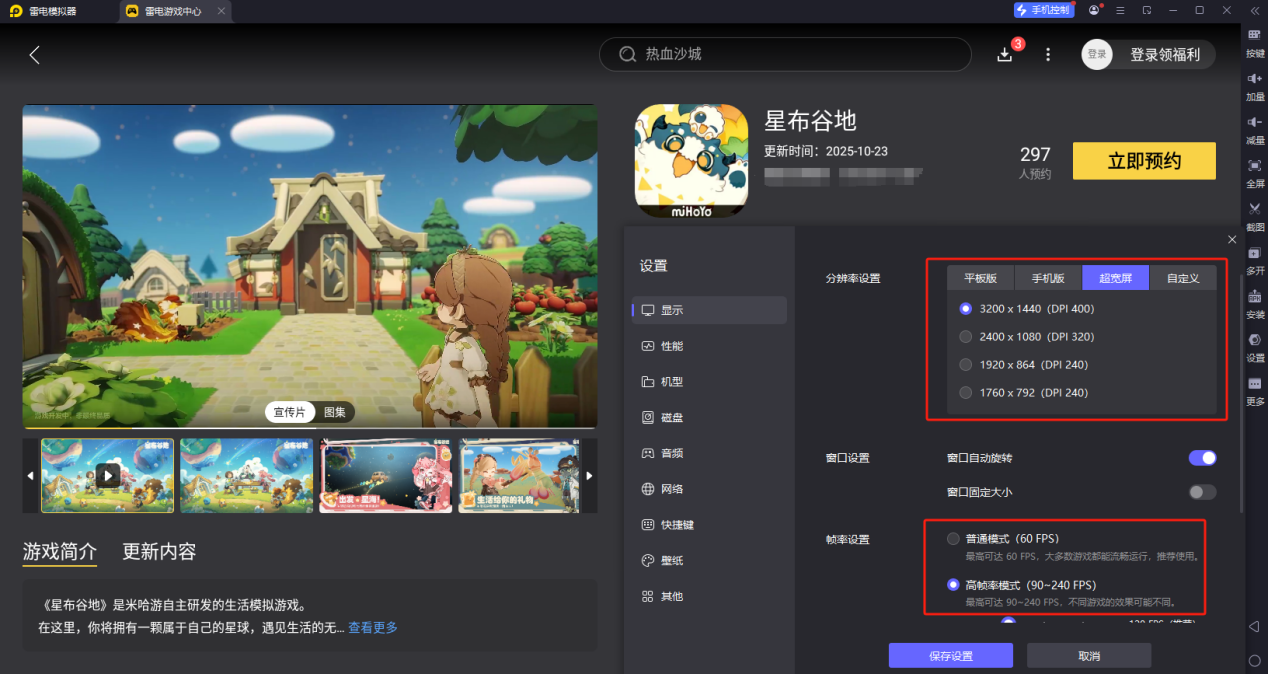Enable the 窗口固定大小 fixed size toggle
This screenshot has height=674, width=1268.
tap(1202, 491)
